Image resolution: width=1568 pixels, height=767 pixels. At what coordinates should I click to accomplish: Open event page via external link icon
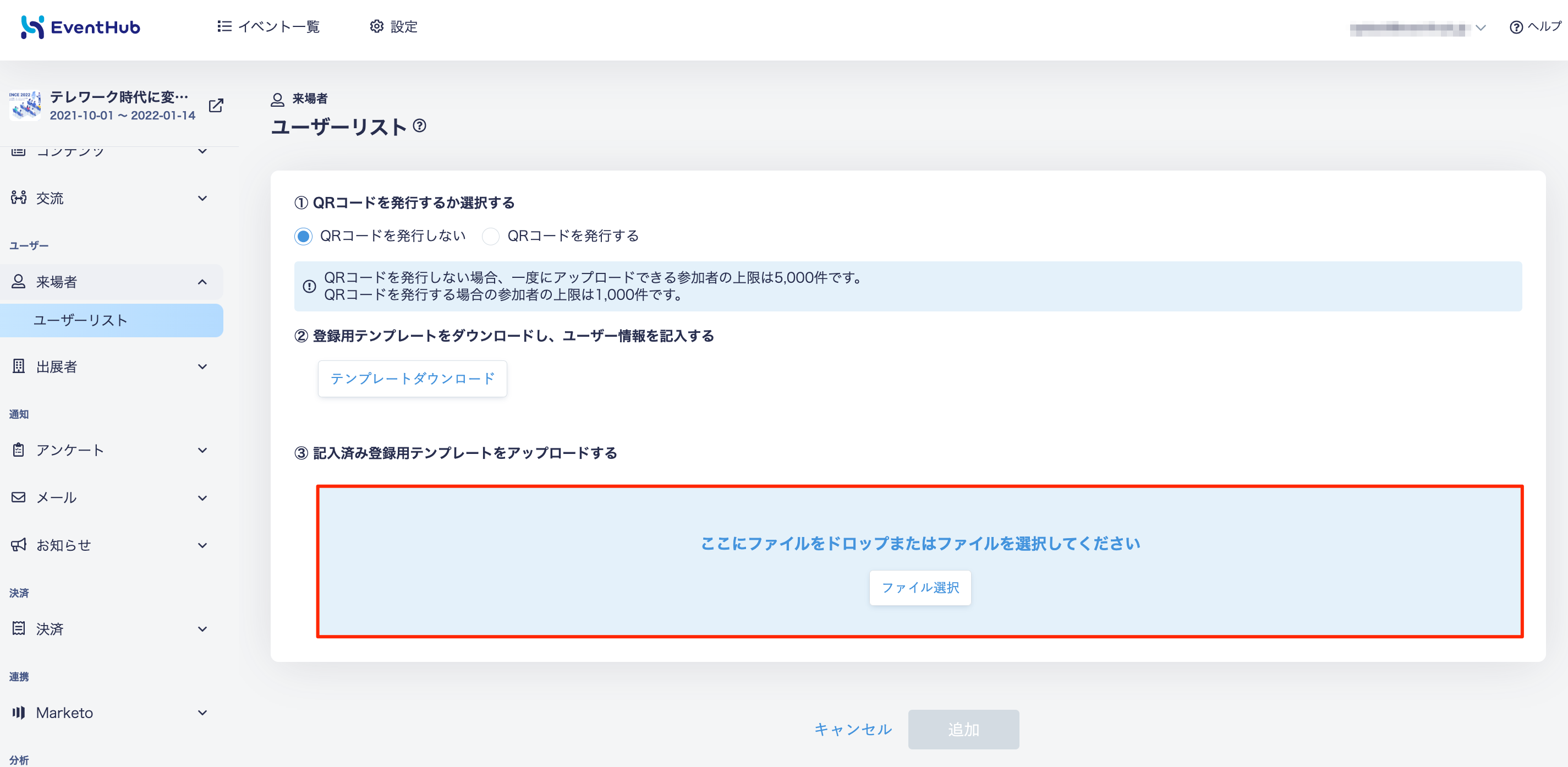(216, 105)
